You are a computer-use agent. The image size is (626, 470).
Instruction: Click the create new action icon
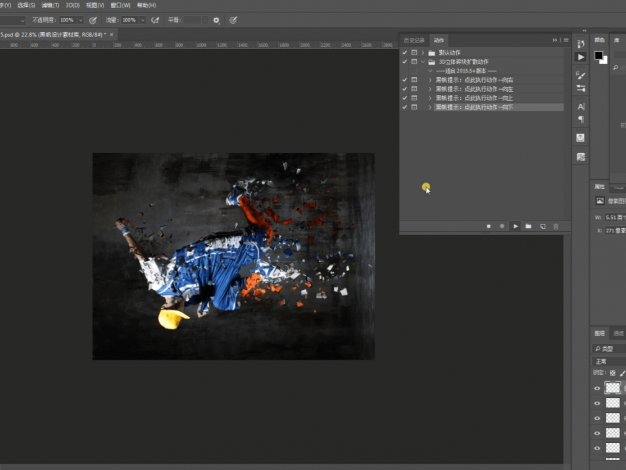click(542, 227)
